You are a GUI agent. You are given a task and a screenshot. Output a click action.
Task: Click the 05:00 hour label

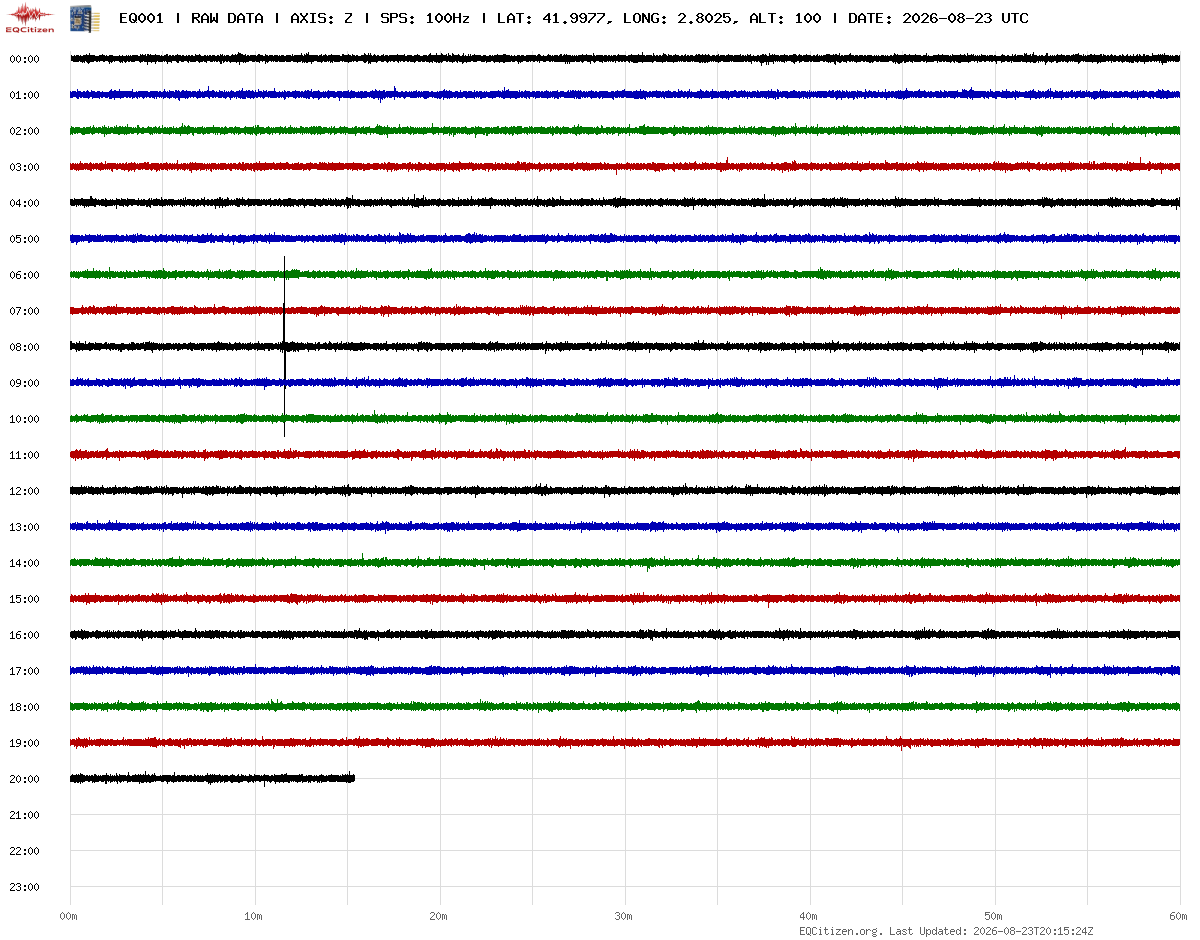pos(24,239)
